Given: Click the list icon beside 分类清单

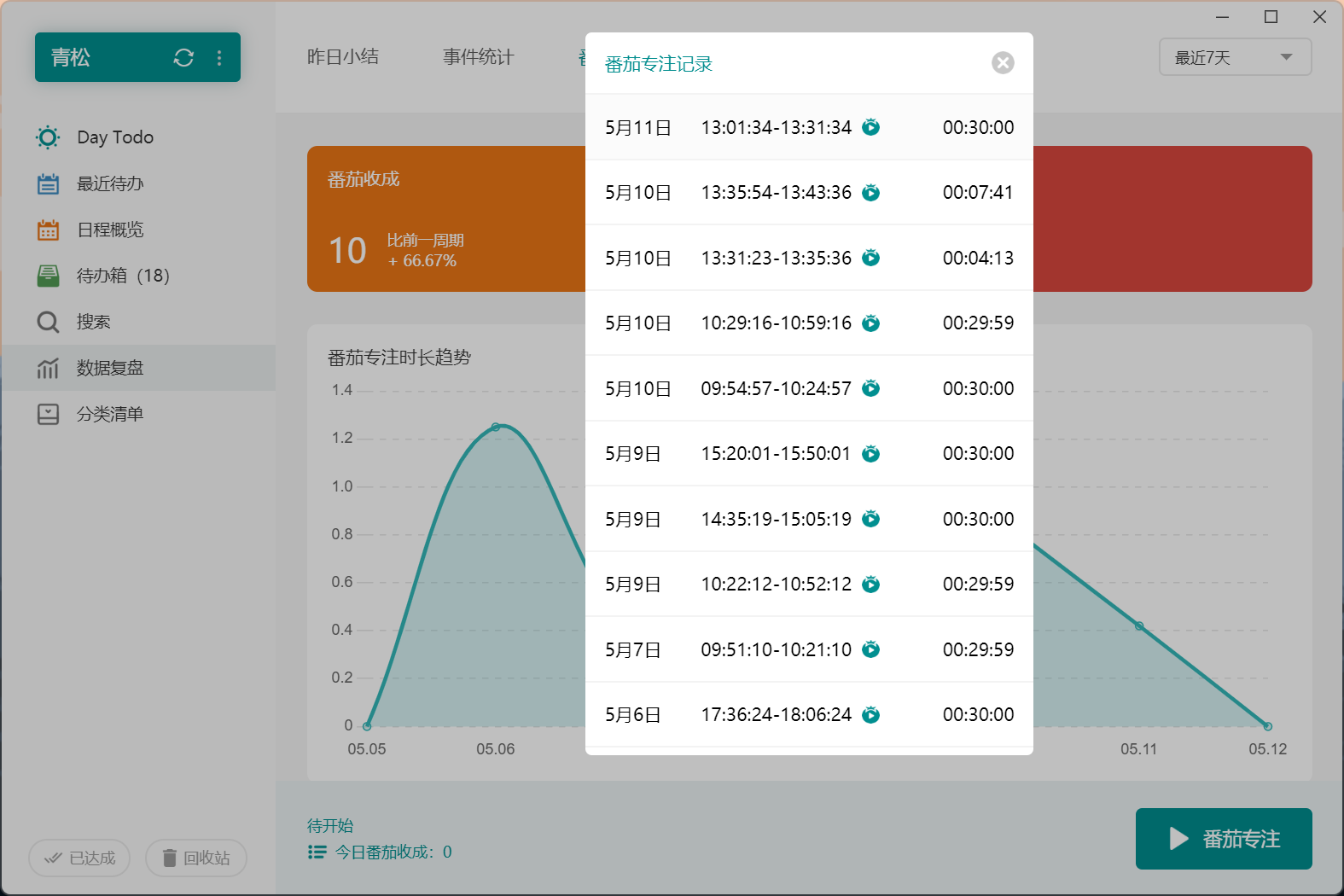Looking at the screenshot, I should click(x=48, y=414).
